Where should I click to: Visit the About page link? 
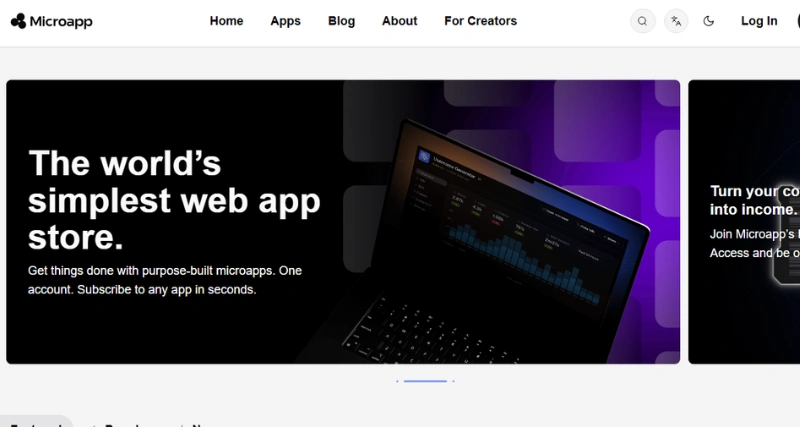[399, 21]
